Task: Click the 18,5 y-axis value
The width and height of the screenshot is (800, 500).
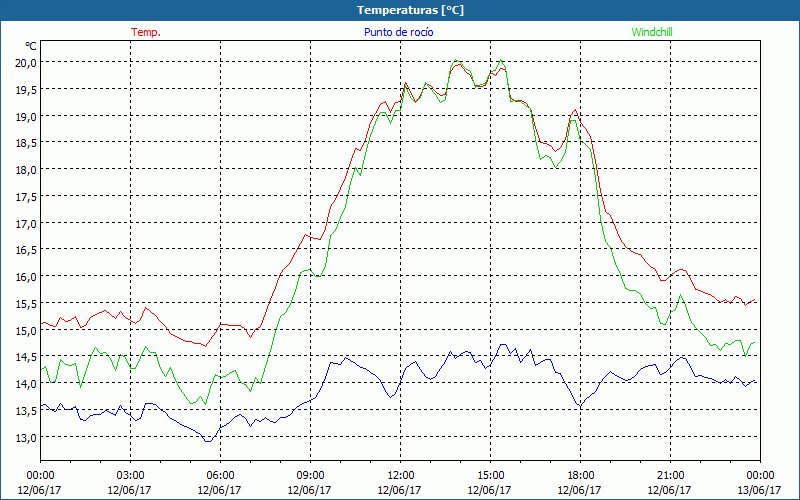Action: (x=26, y=143)
